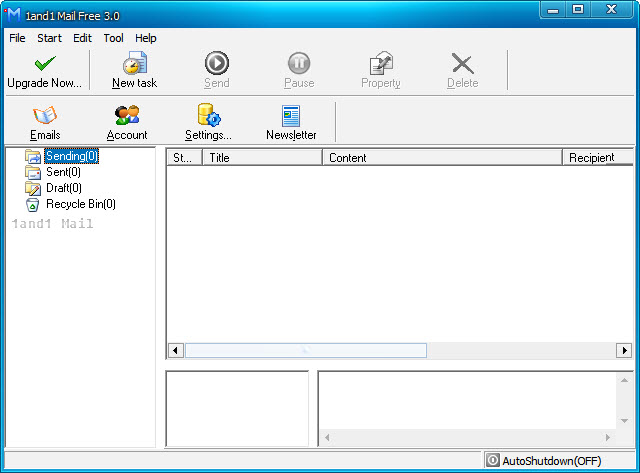
Task: Sort by the St... column header
Action: coord(184,158)
